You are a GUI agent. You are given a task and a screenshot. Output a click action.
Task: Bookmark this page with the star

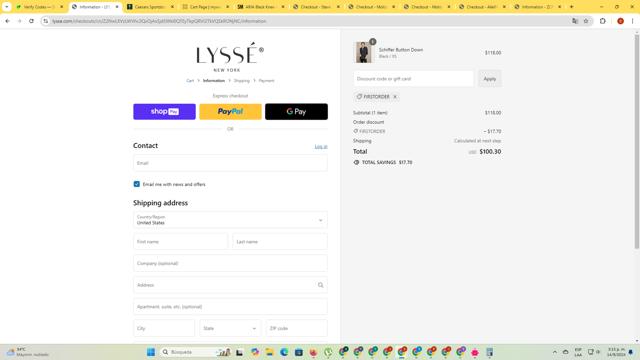586,21
